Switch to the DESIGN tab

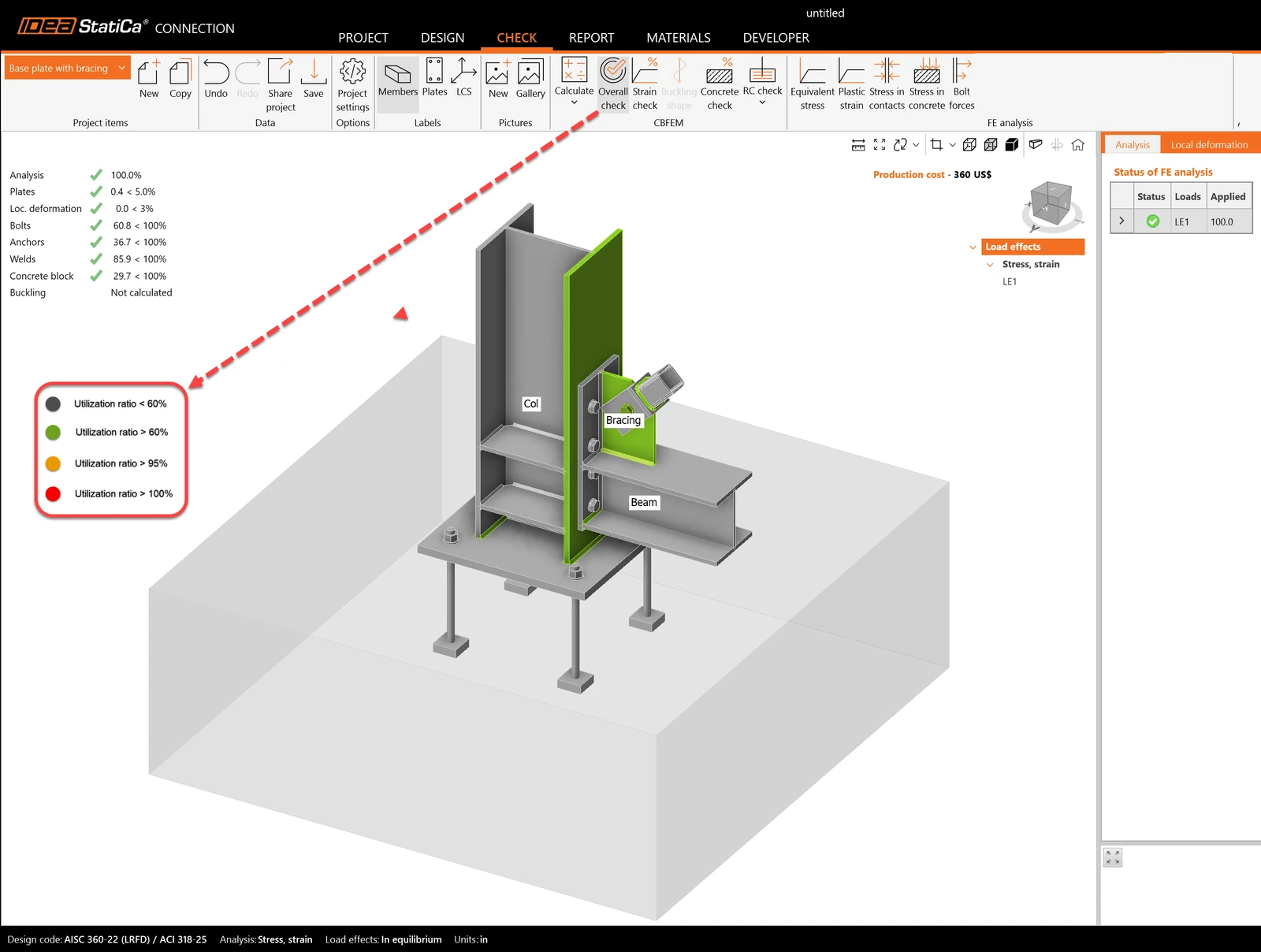tap(442, 38)
